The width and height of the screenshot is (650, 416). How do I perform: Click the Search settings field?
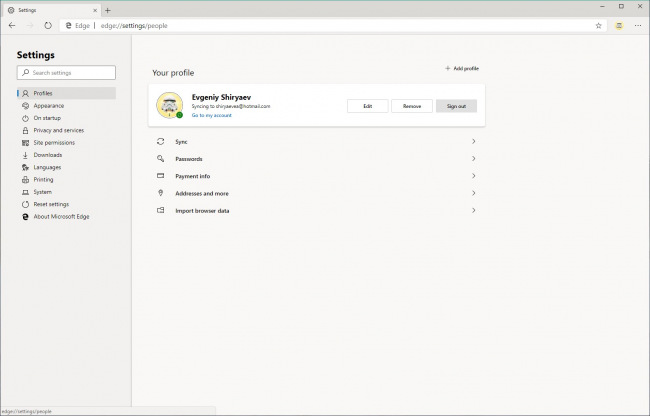coord(66,73)
